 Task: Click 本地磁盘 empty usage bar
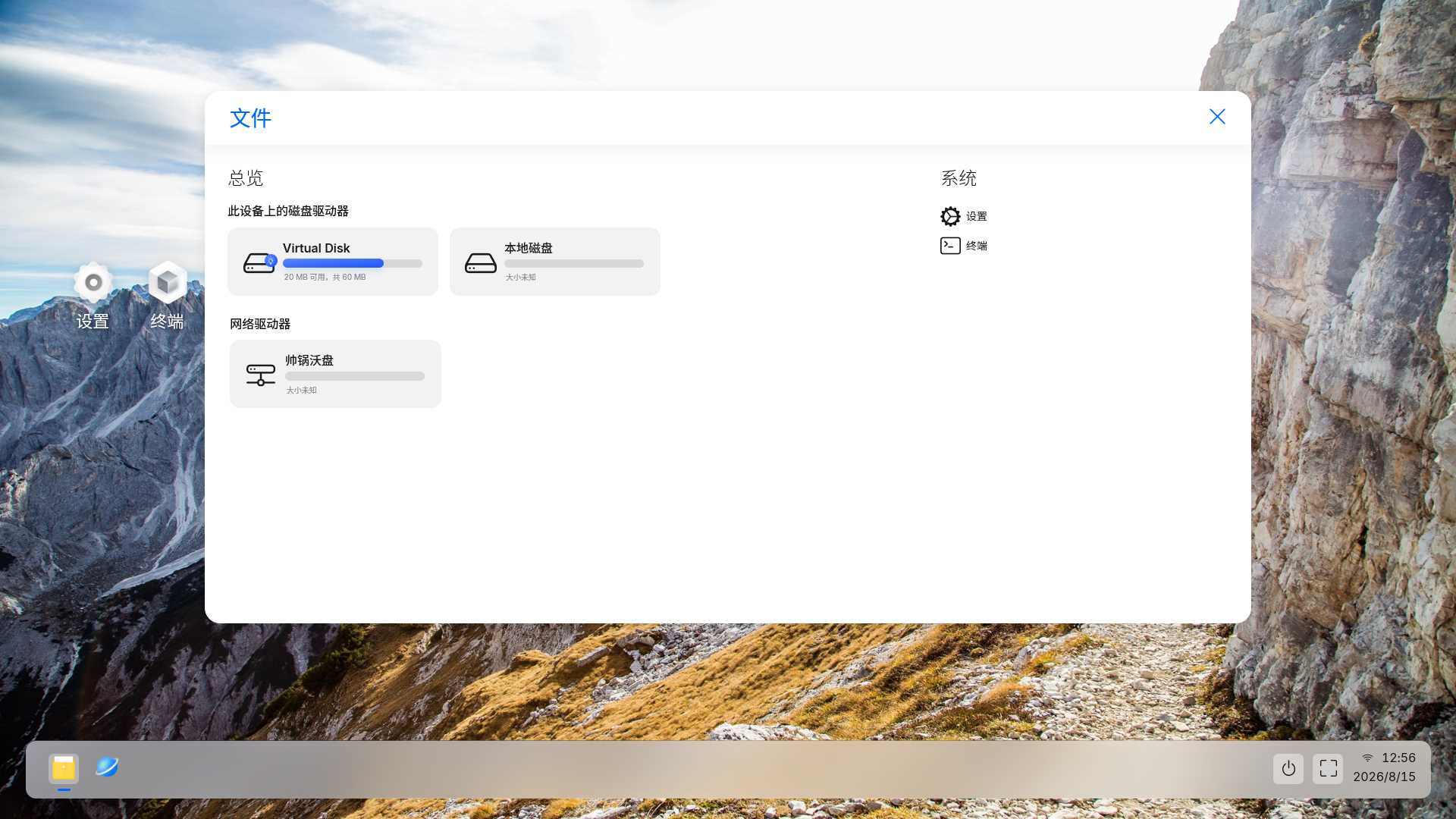point(574,263)
